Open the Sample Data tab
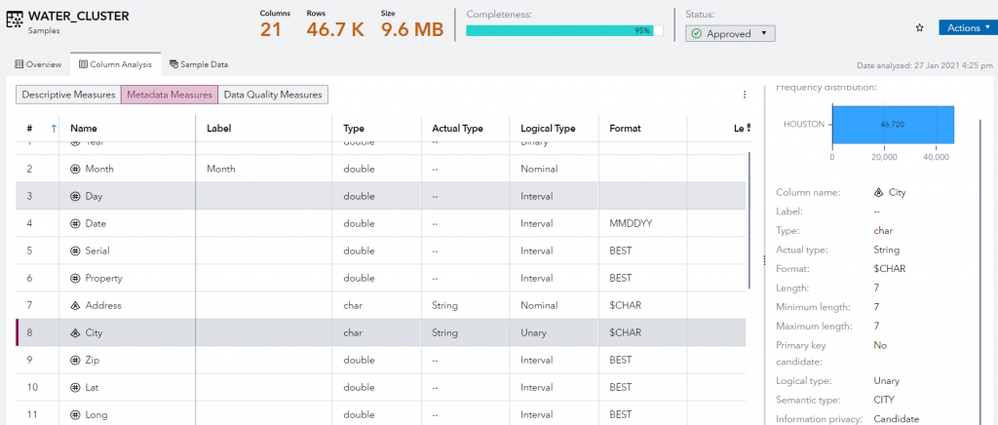This screenshot has height=425, width=998. [199, 64]
